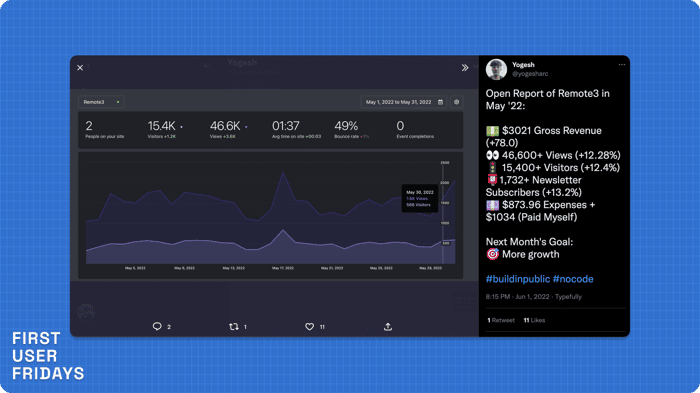Share the tweet via upload icon

click(388, 327)
